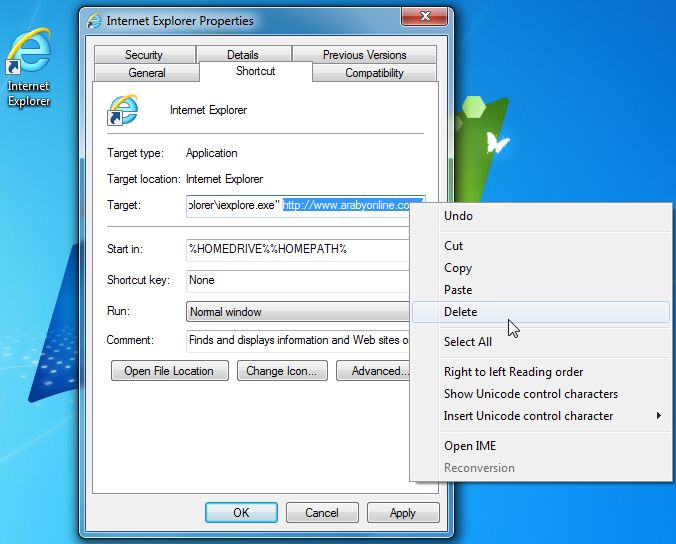The image size is (676, 544).
Task: Toggle Right to left Reading order
Action: (x=541, y=372)
